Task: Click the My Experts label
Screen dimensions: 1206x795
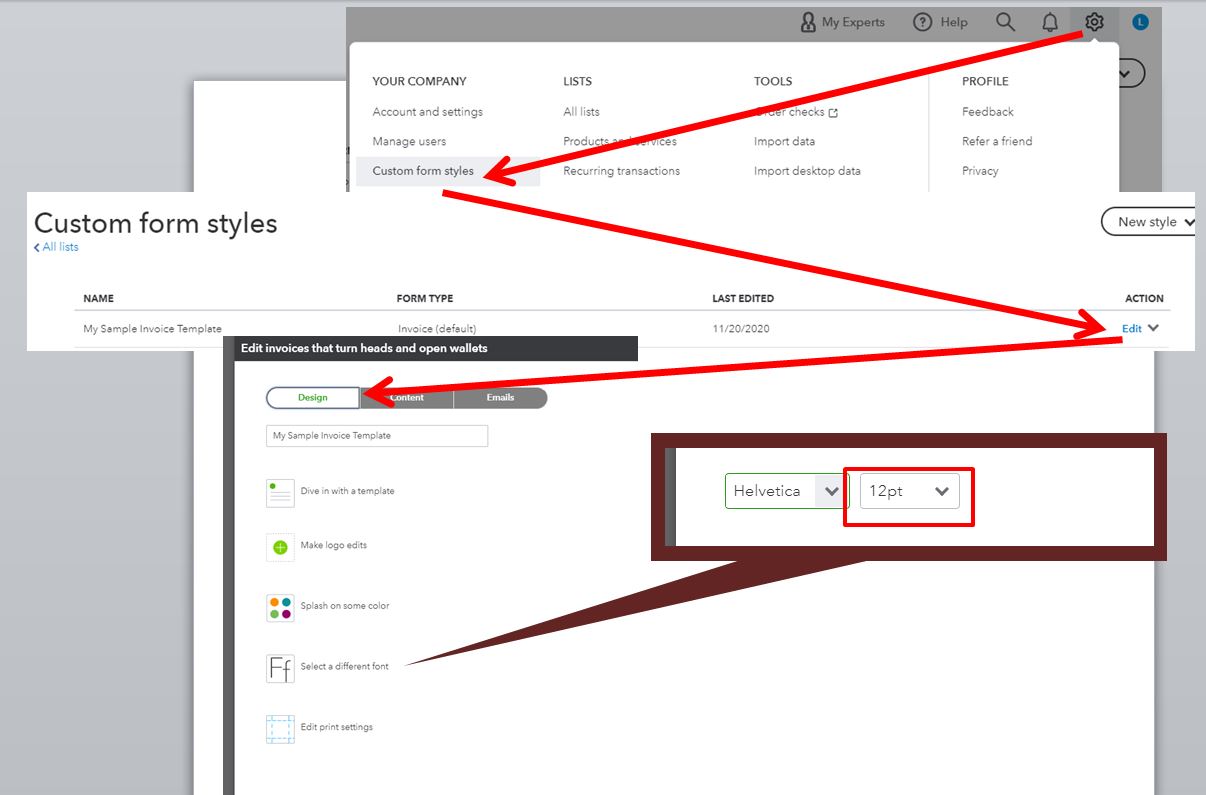Action: pos(853,22)
